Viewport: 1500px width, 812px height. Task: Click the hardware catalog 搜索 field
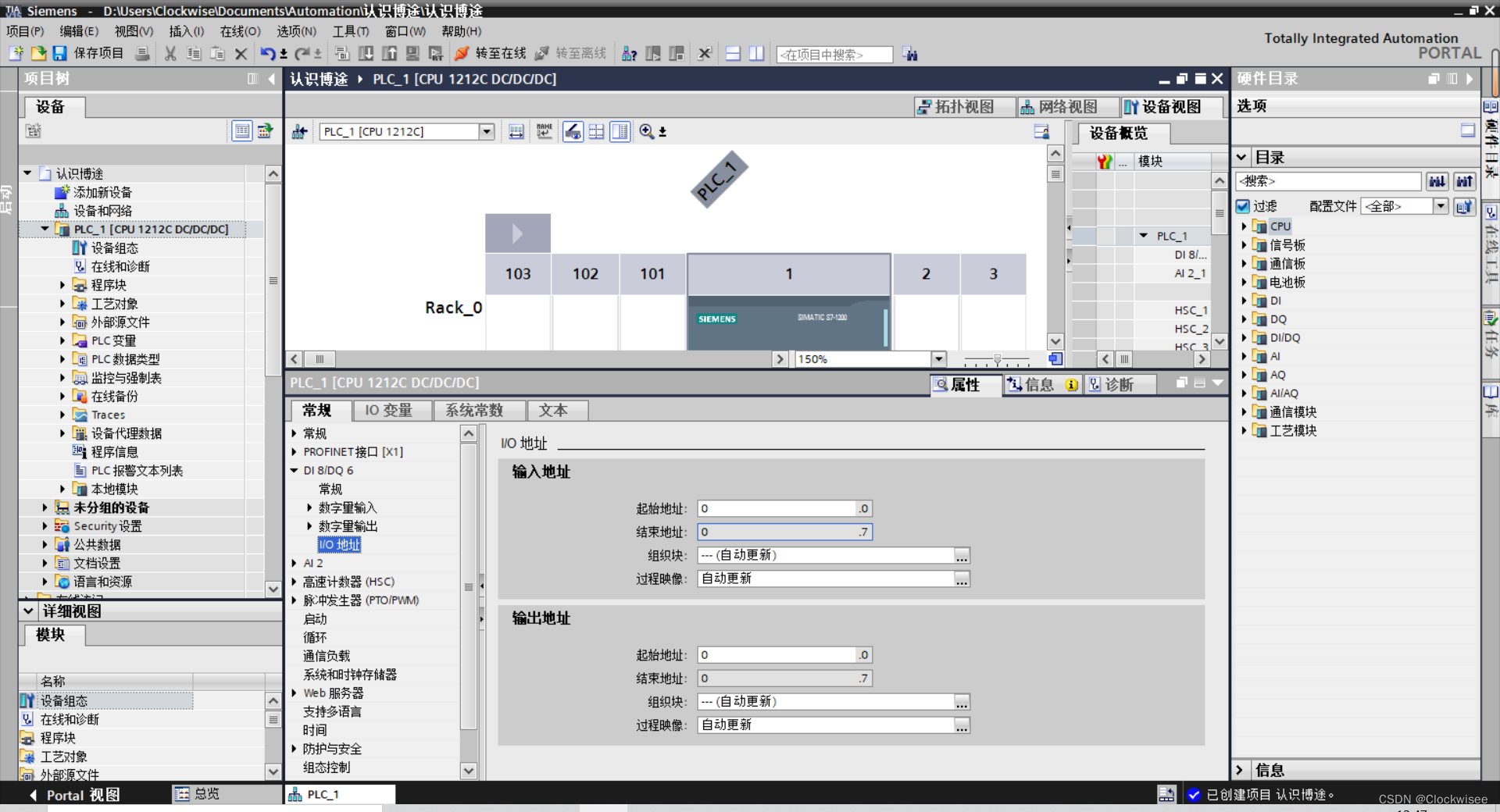[1328, 181]
